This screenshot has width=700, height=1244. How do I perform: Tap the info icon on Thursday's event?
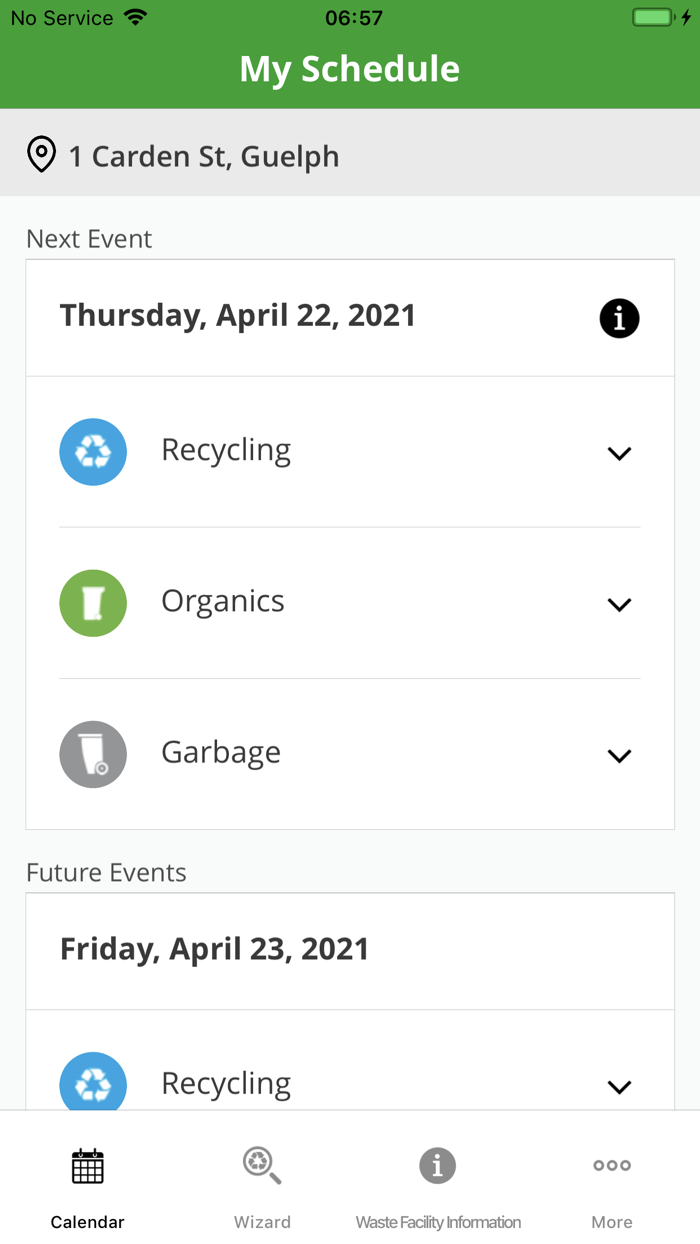pyautogui.click(x=619, y=318)
